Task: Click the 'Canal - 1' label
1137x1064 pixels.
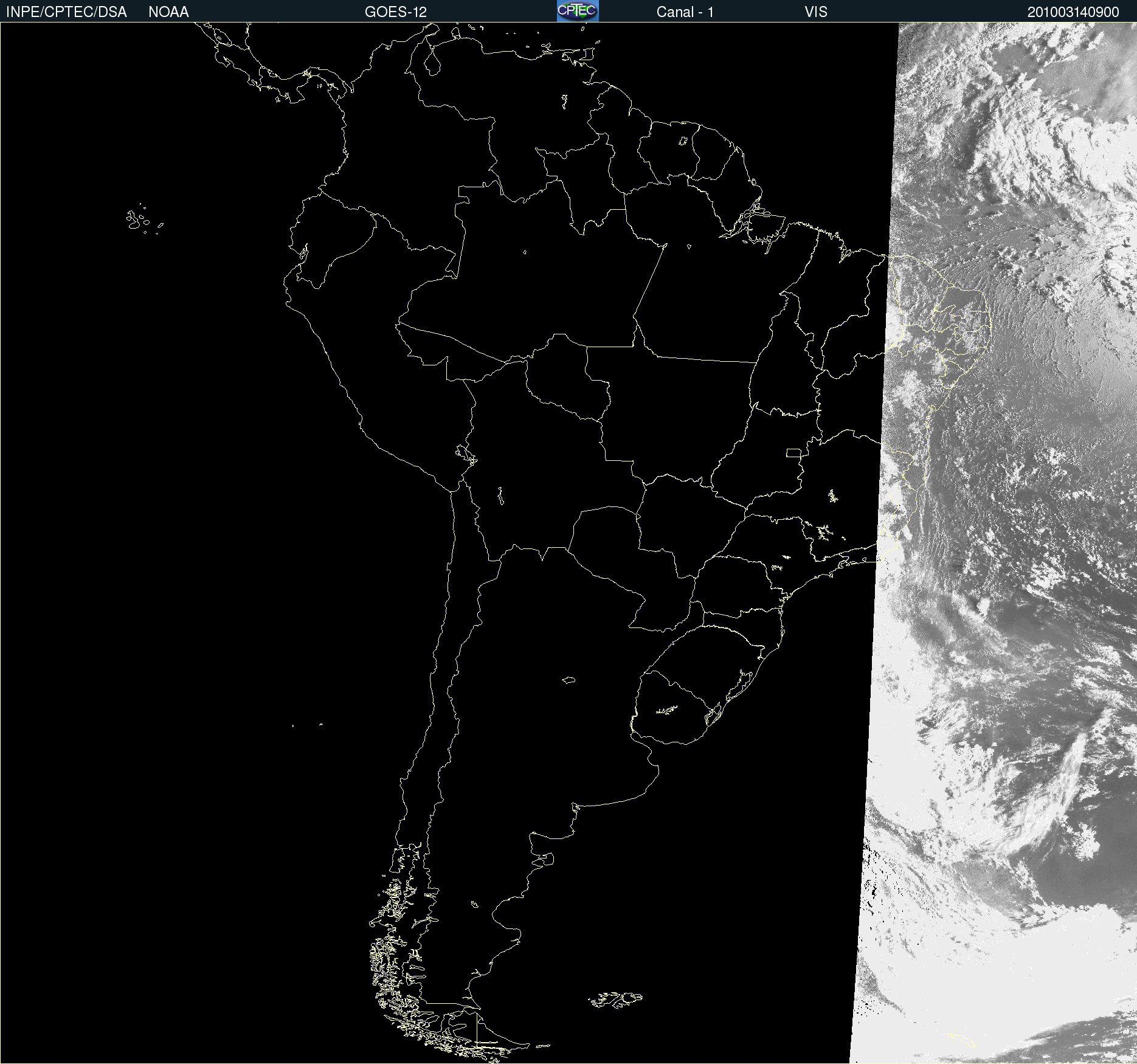Action: (x=685, y=12)
